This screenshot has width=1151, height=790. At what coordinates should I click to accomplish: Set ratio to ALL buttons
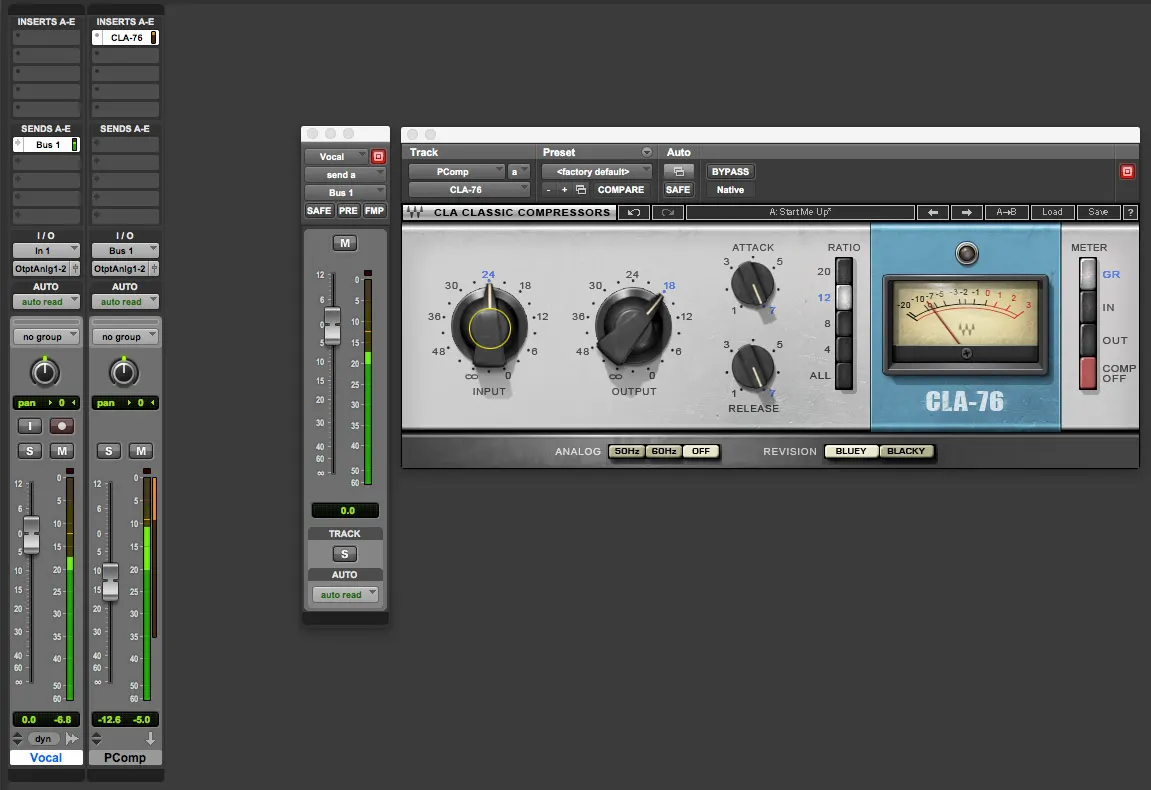(844, 375)
